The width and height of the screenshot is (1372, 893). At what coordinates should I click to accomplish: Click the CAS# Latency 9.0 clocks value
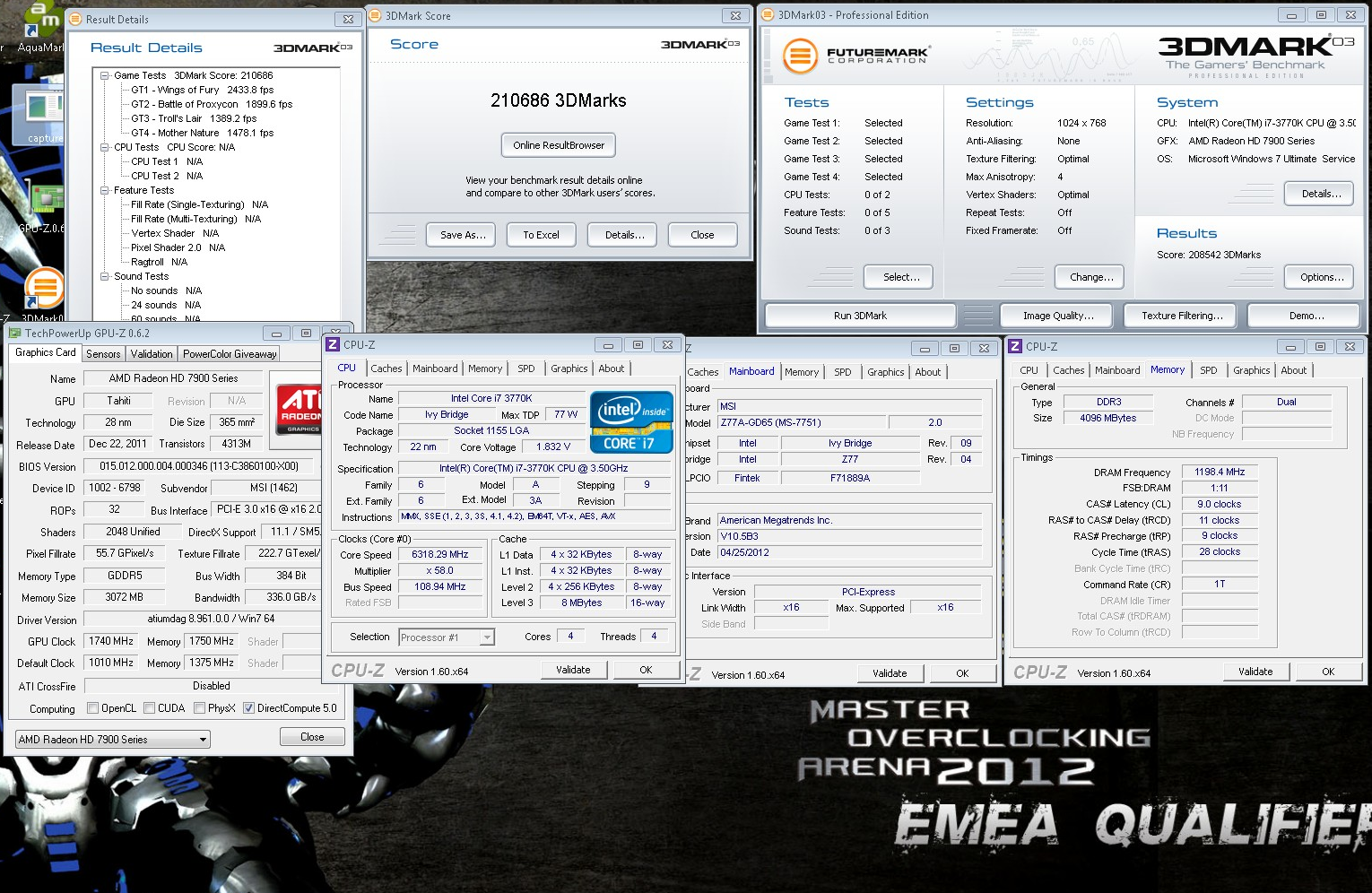[x=1219, y=504]
